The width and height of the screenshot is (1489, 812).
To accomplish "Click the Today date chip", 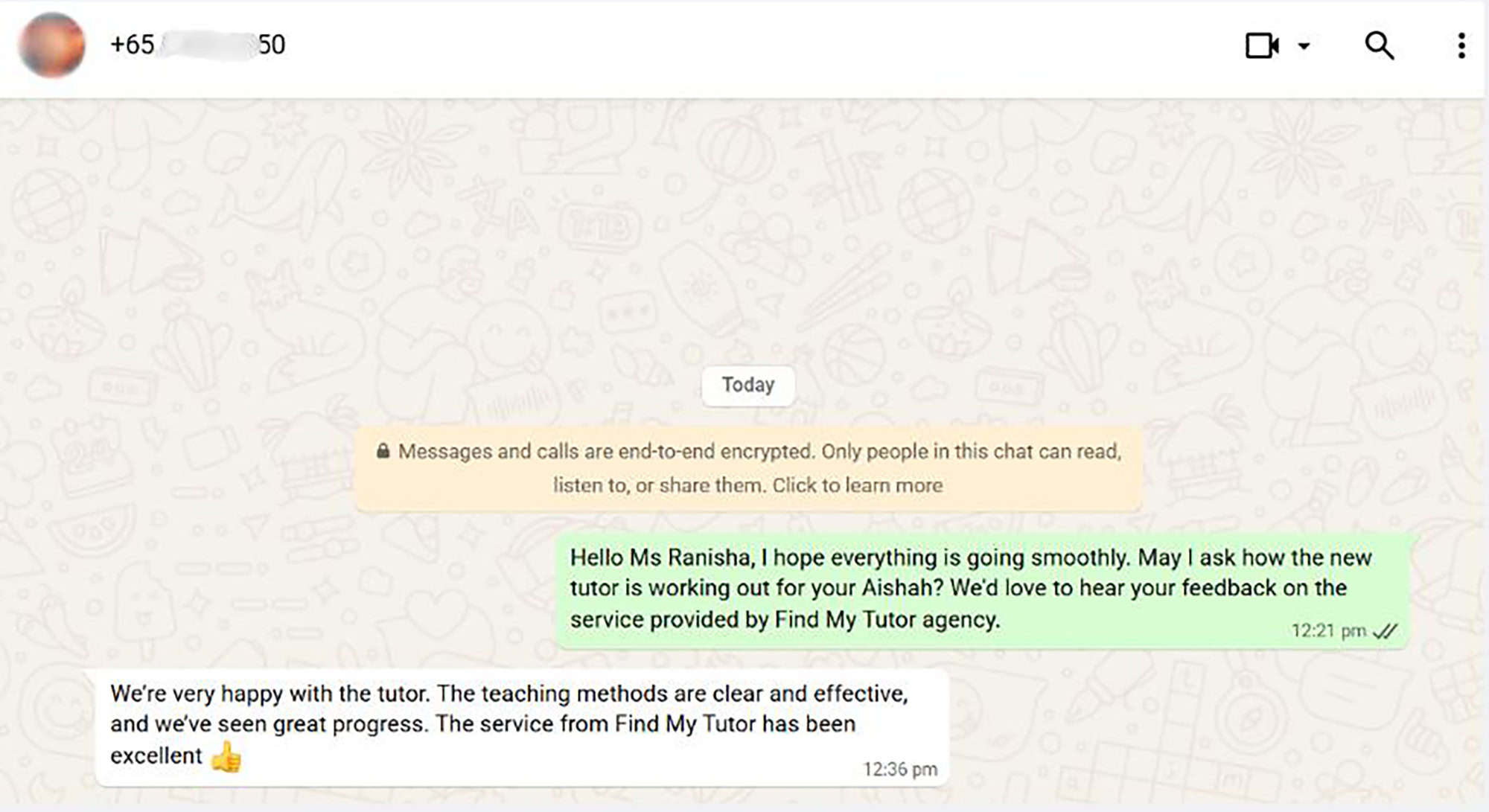I will click(747, 385).
